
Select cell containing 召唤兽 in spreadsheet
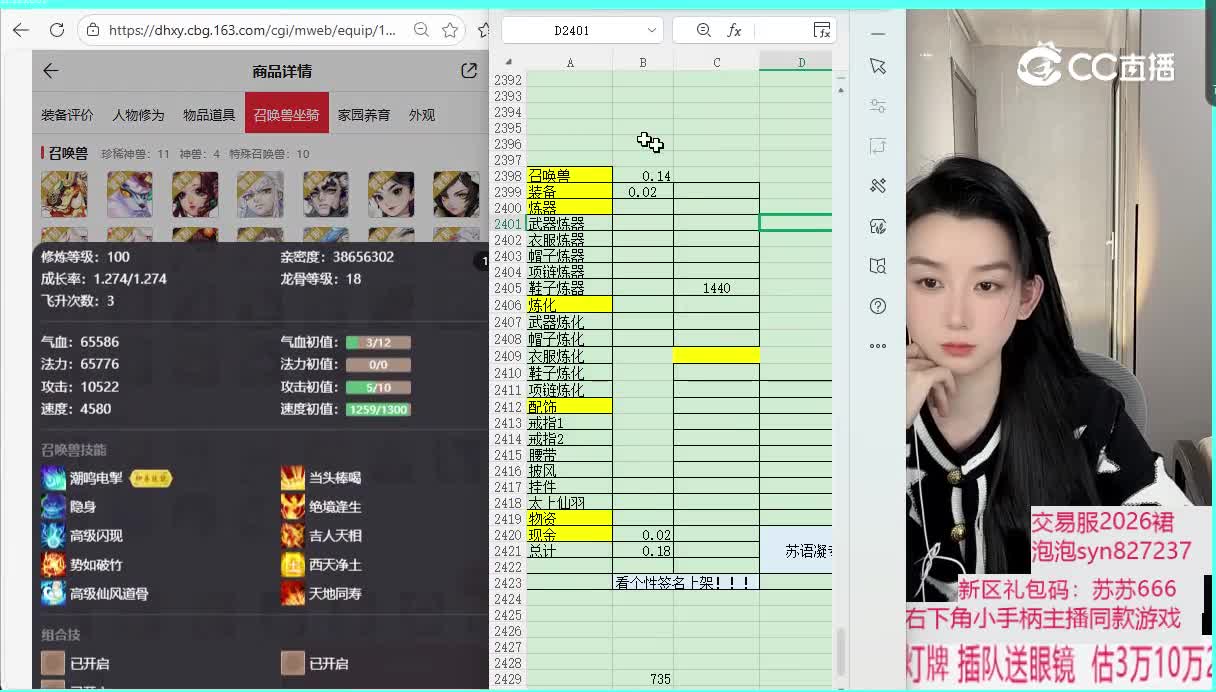point(570,176)
